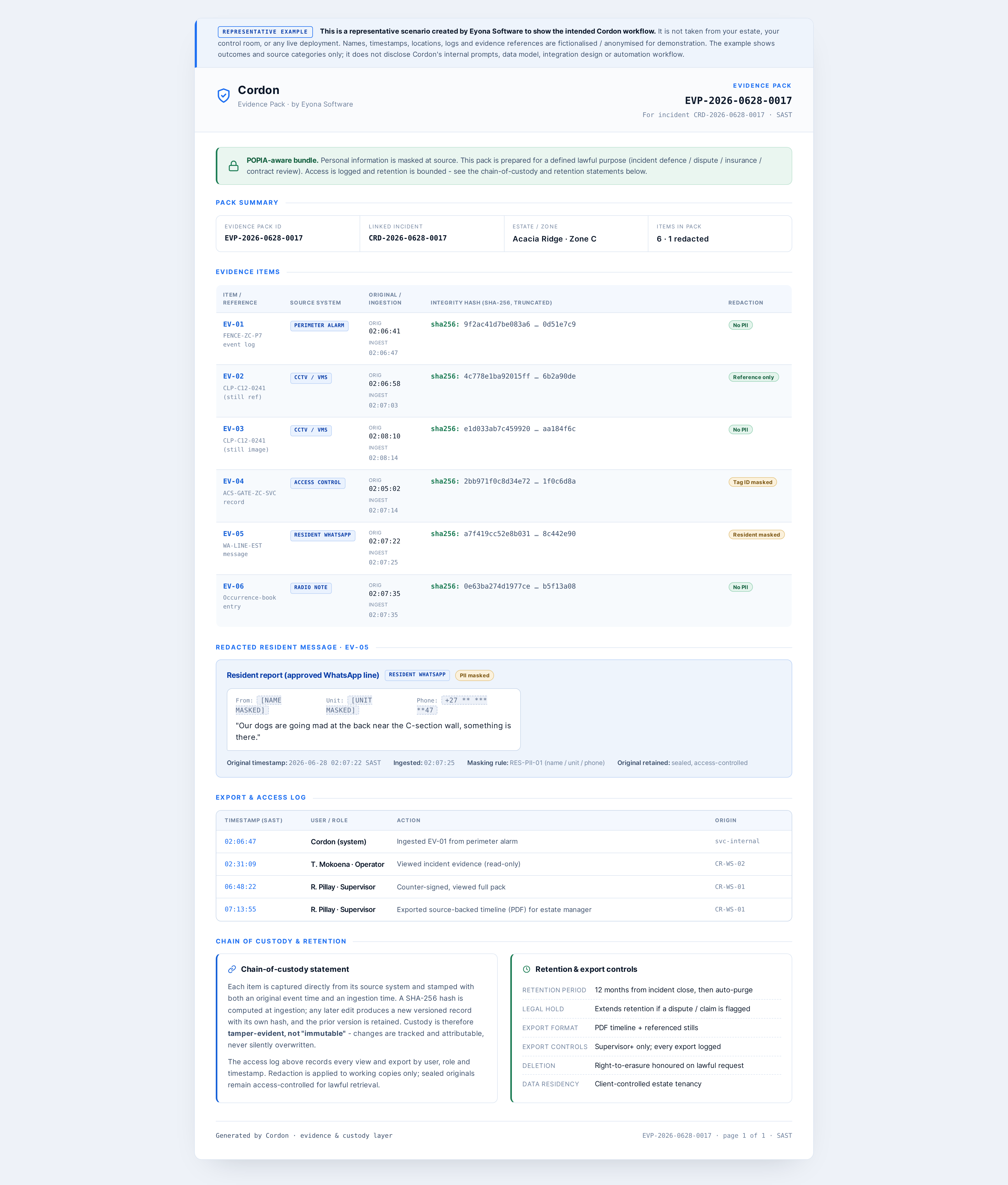Click the 02:31:09 access log timestamp
The height and width of the screenshot is (1185, 1008).
[x=240, y=864]
